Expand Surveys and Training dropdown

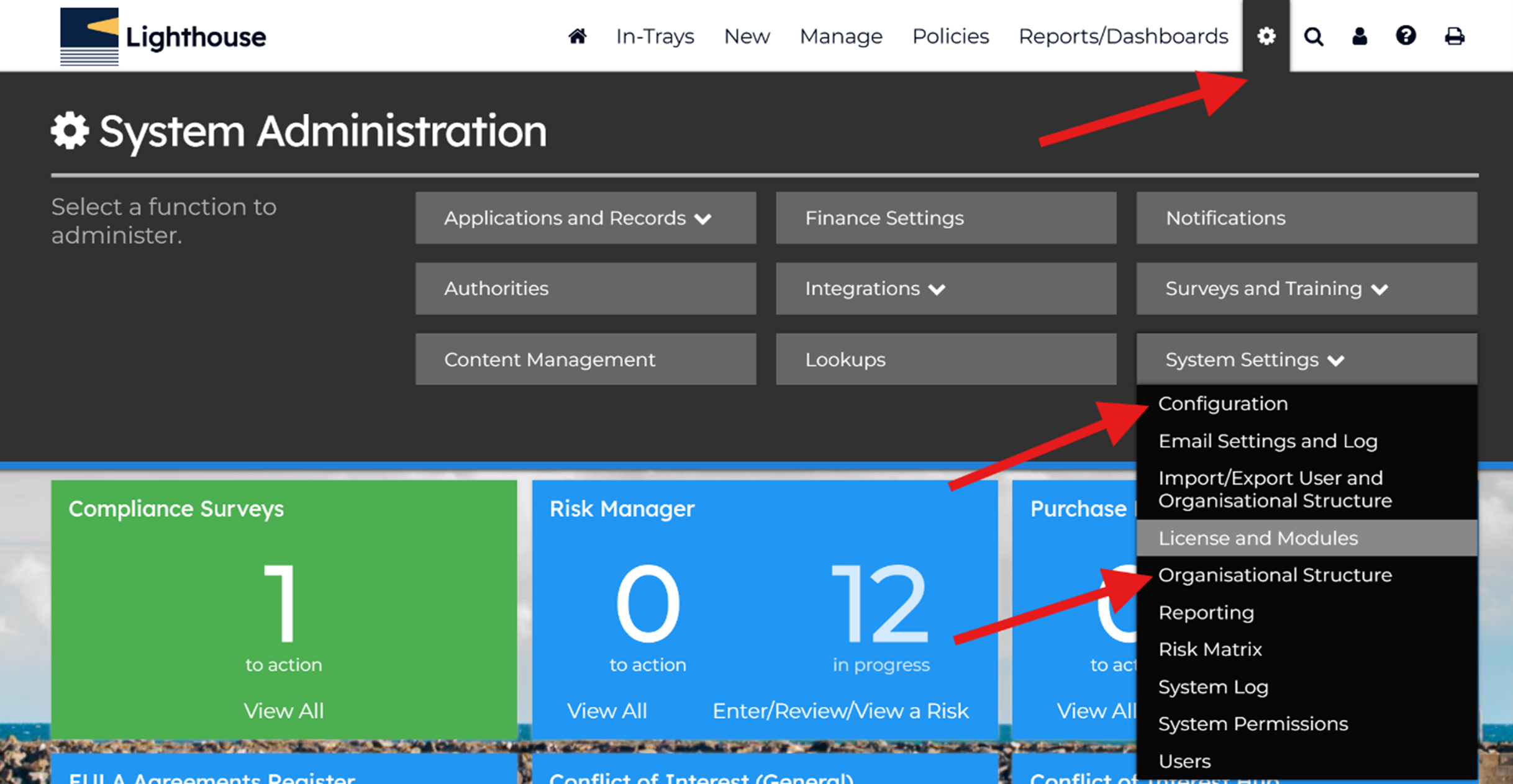pos(1306,289)
